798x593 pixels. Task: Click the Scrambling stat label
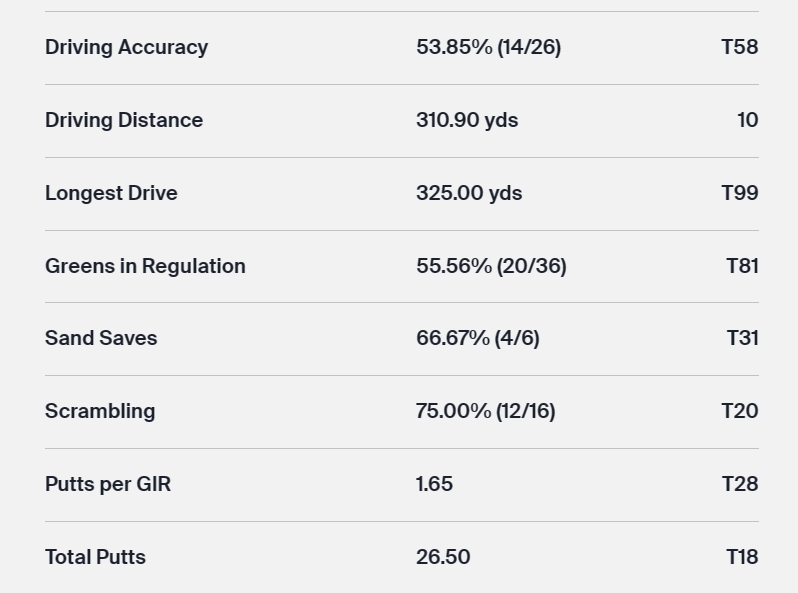click(x=100, y=411)
